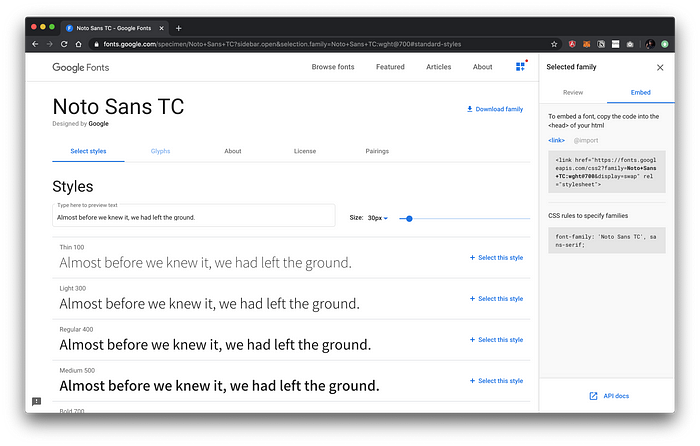Click the 'Styles' heading

(x=73, y=186)
